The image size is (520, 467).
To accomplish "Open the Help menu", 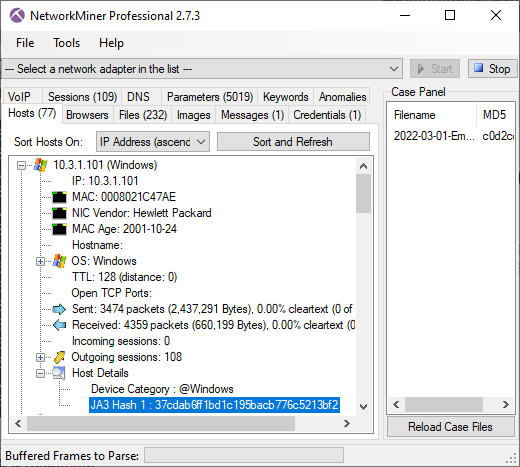I will click(111, 43).
